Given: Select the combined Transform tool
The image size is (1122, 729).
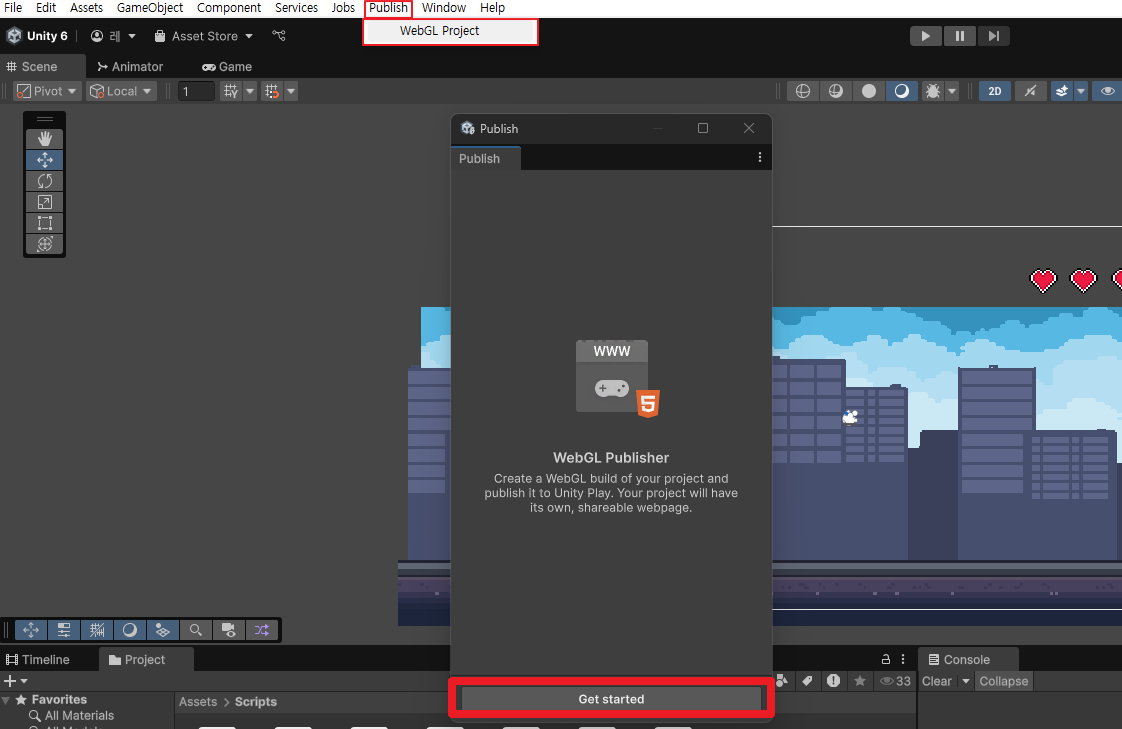Looking at the screenshot, I should click(44, 244).
